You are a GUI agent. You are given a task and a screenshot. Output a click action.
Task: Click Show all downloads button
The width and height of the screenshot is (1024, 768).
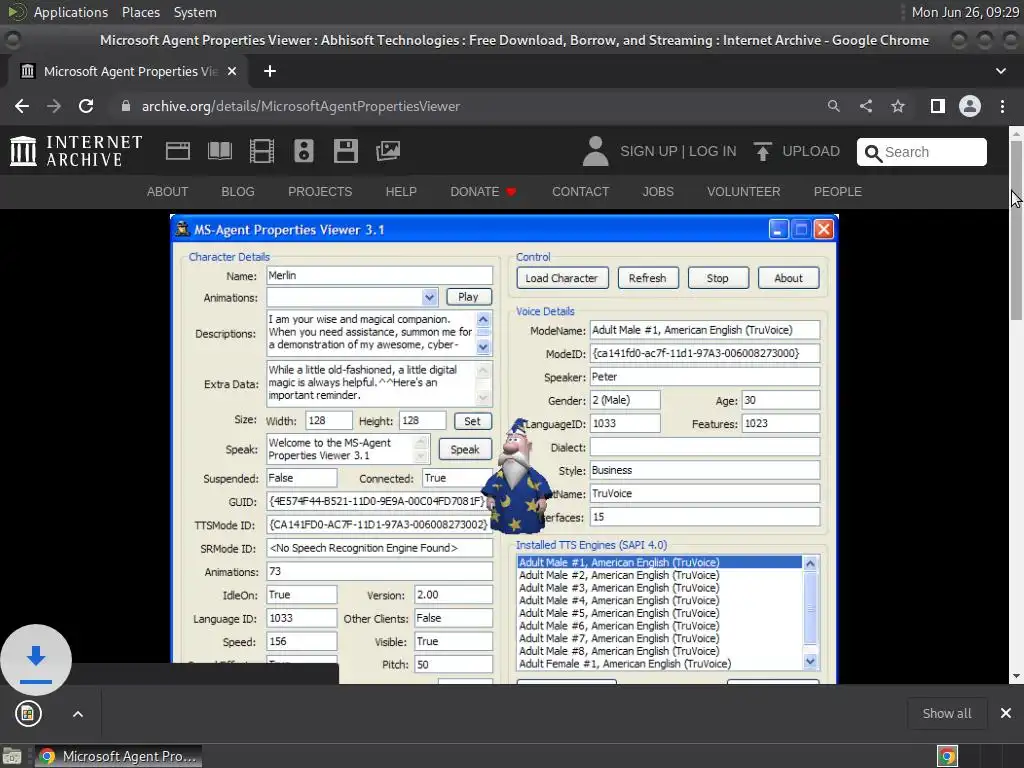click(x=946, y=713)
